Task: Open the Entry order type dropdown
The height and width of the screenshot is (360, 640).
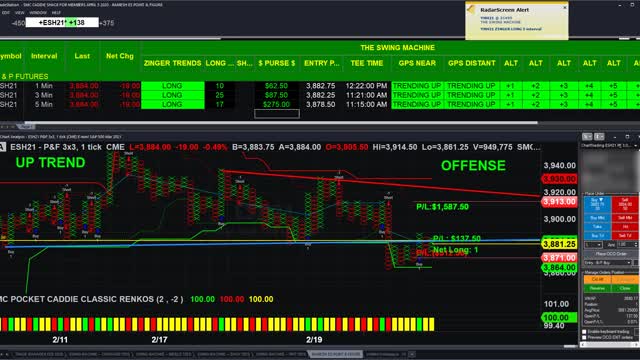Action: pos(608,262)
